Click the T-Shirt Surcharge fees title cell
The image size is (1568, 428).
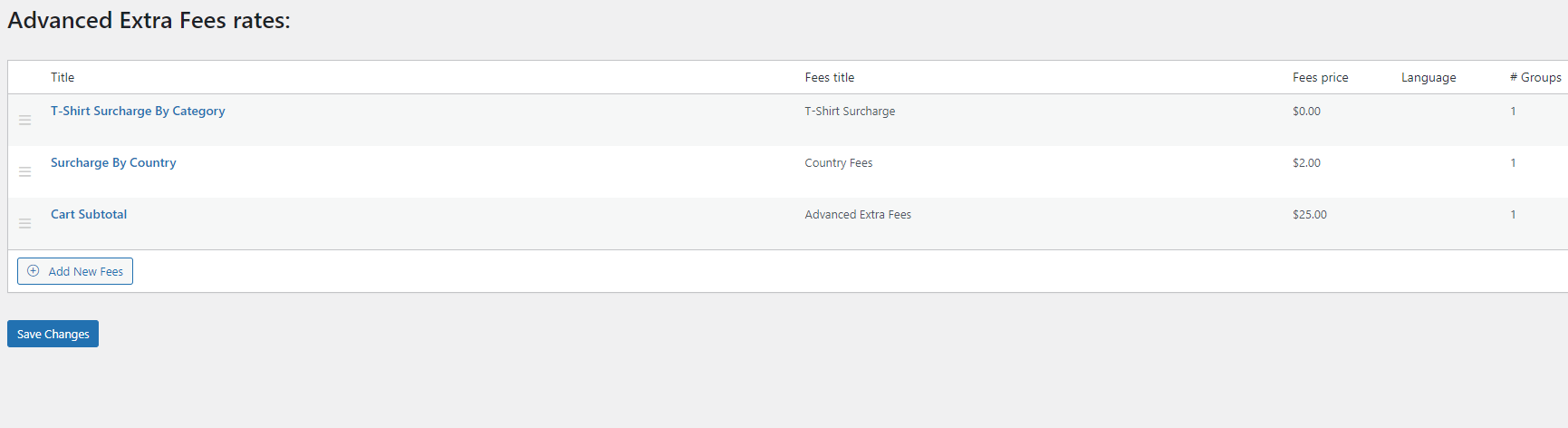tap(850, 111)
